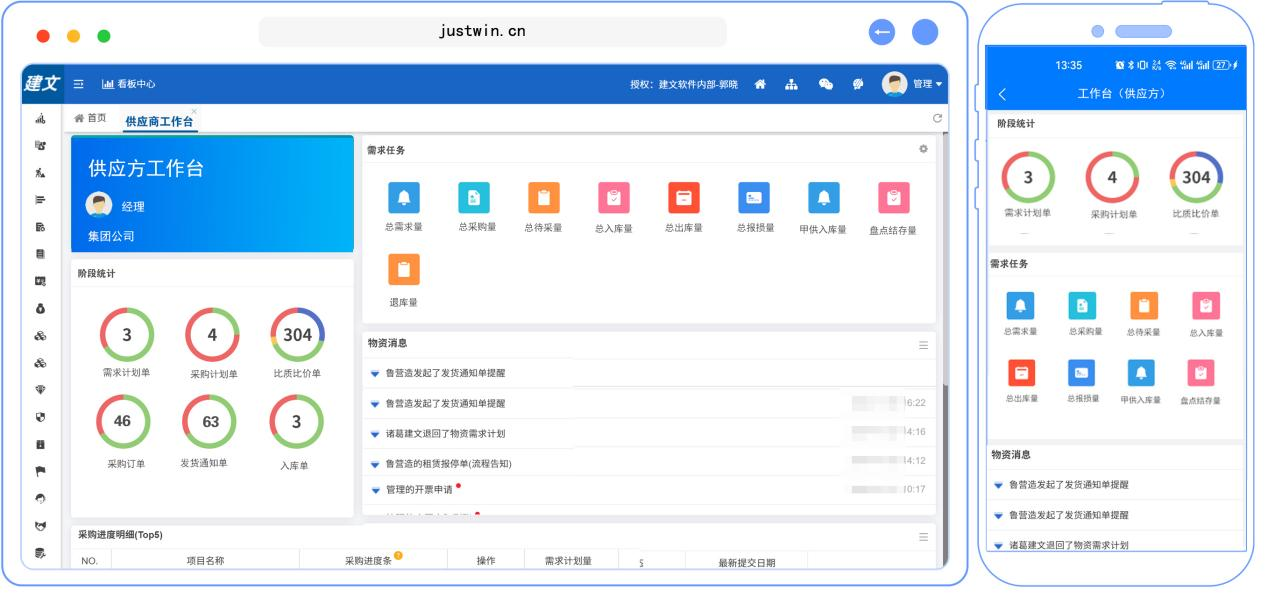Click the 采购订单 progress ring showing 46

(x=122, y=421)
